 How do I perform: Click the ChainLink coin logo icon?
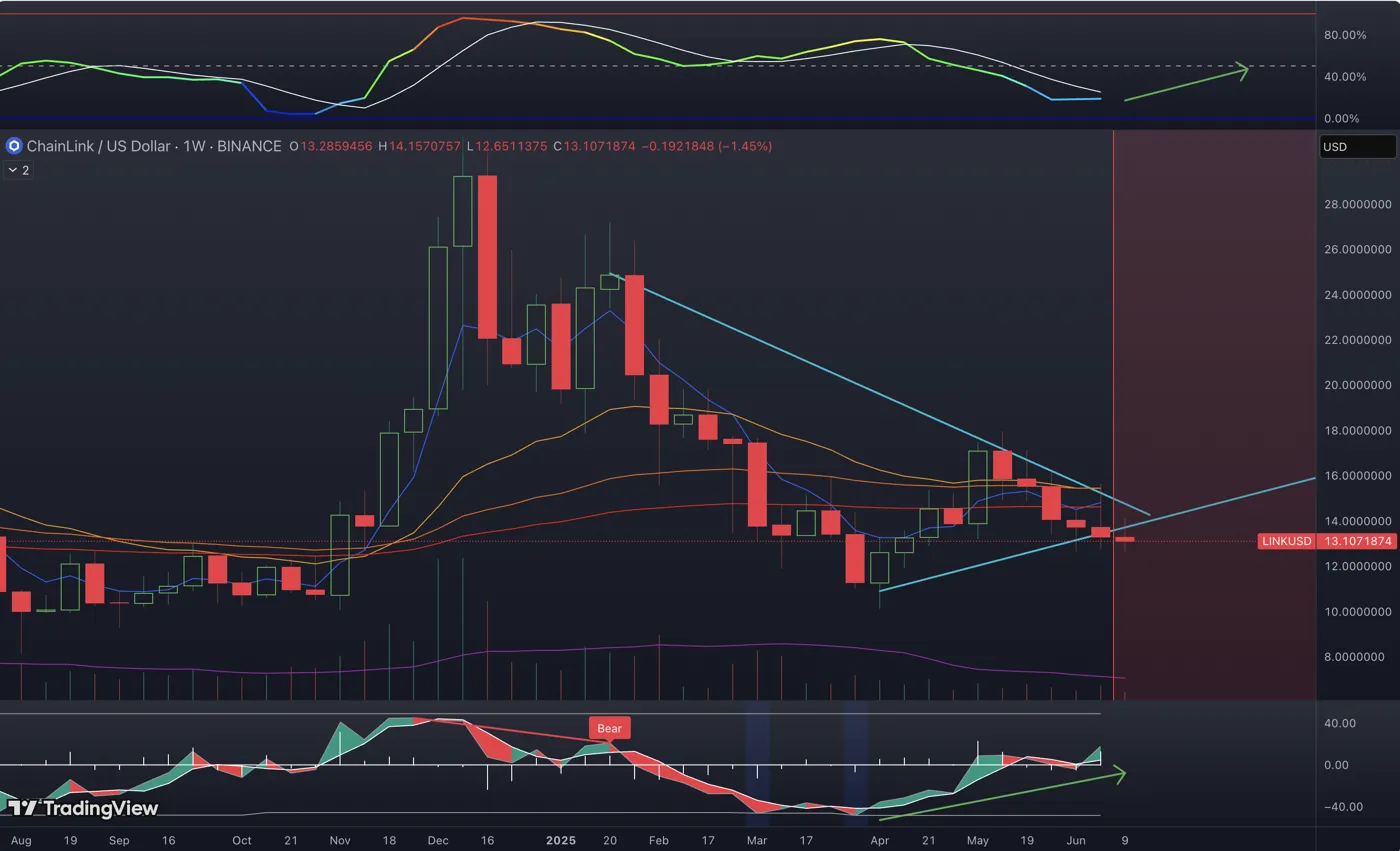[13, 146]
